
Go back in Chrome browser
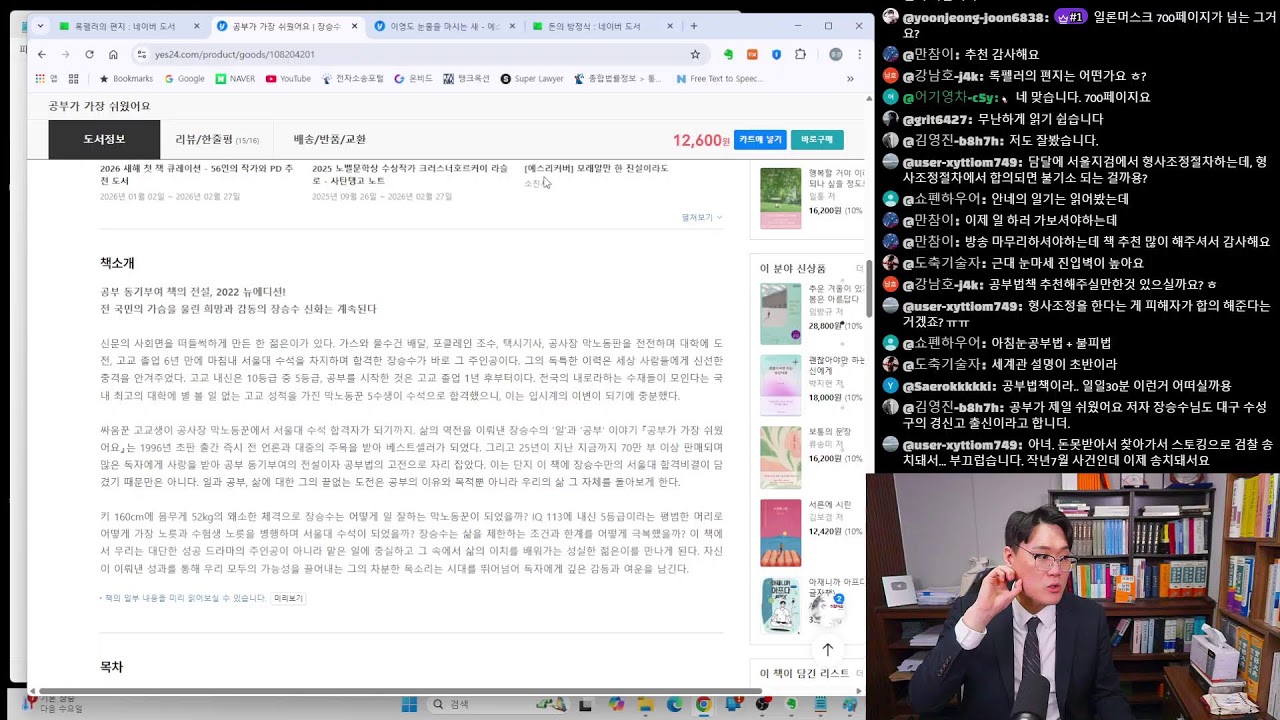click(x=41, y=54)
